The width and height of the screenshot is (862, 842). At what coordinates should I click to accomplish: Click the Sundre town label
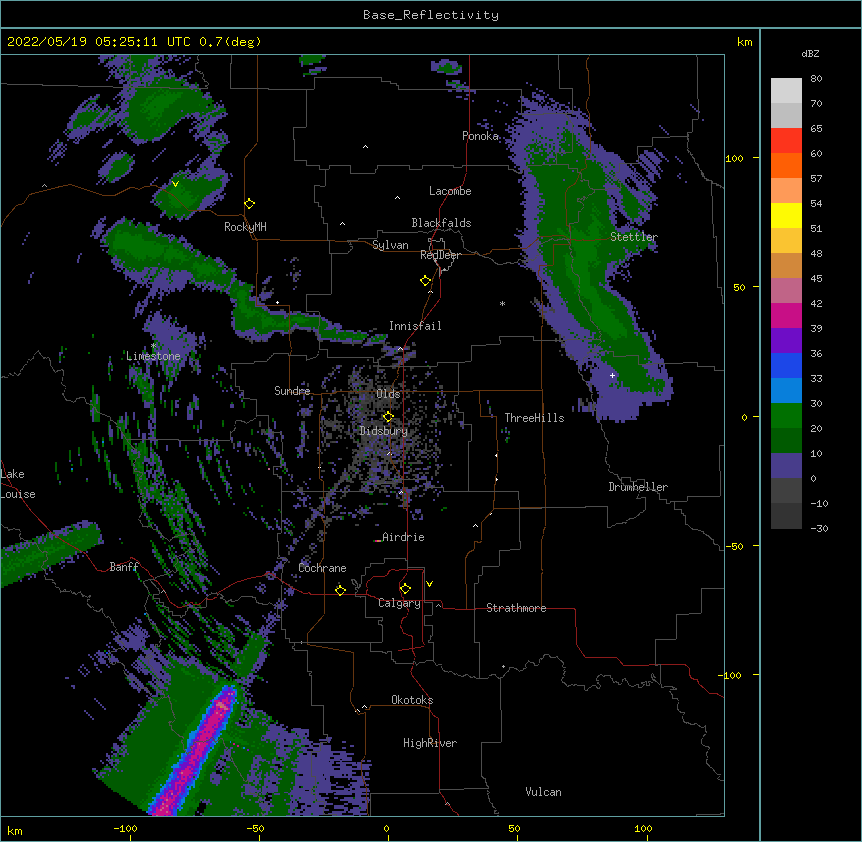pos(292,391)
